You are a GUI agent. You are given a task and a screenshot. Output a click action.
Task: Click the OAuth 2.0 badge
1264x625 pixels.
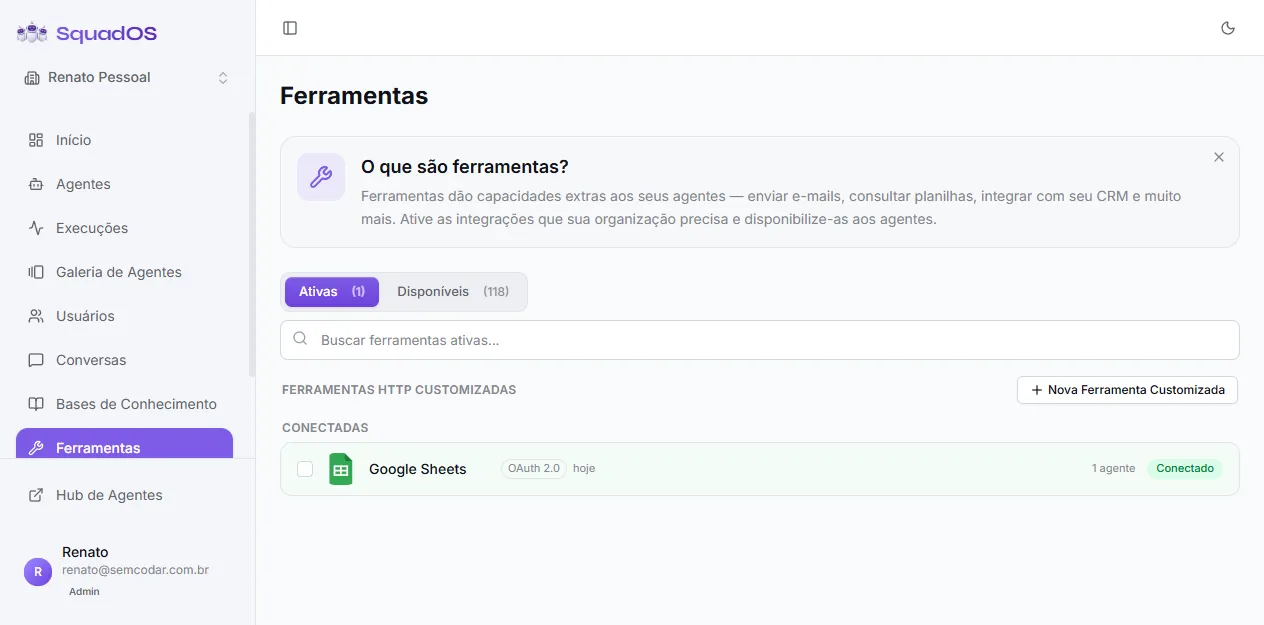click(534, 468)
